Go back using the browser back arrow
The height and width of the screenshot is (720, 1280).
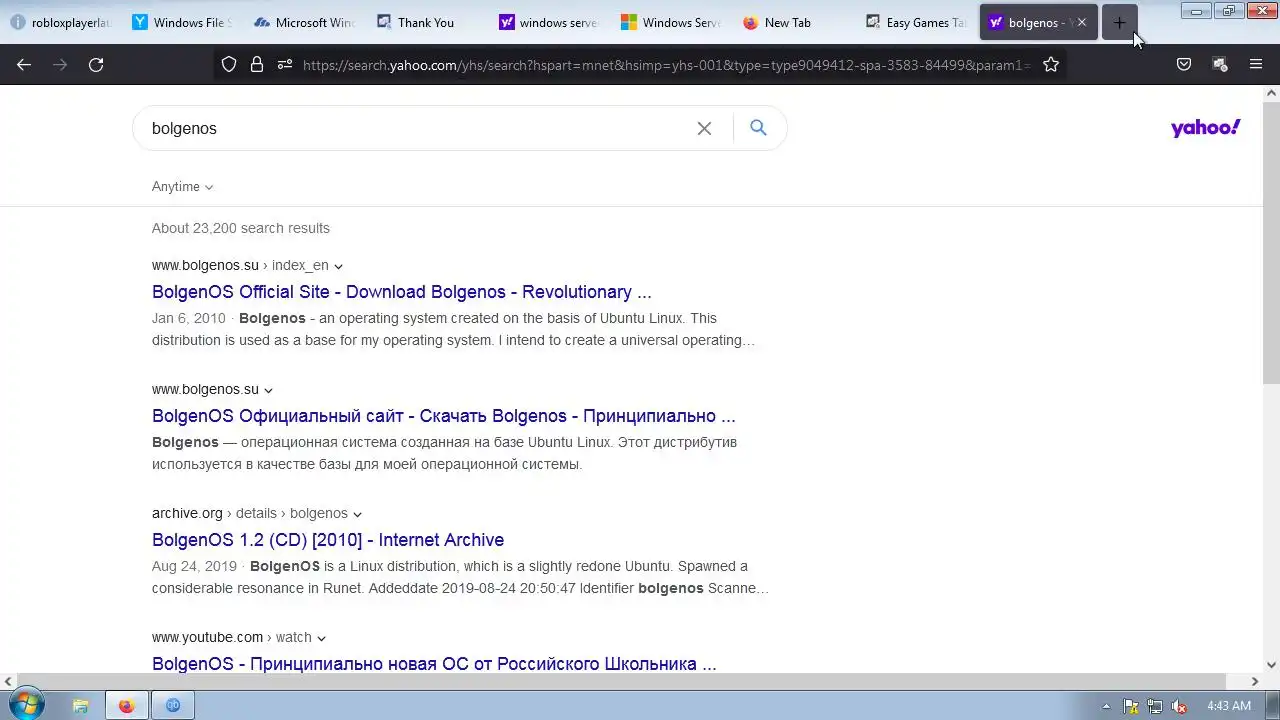24,64
